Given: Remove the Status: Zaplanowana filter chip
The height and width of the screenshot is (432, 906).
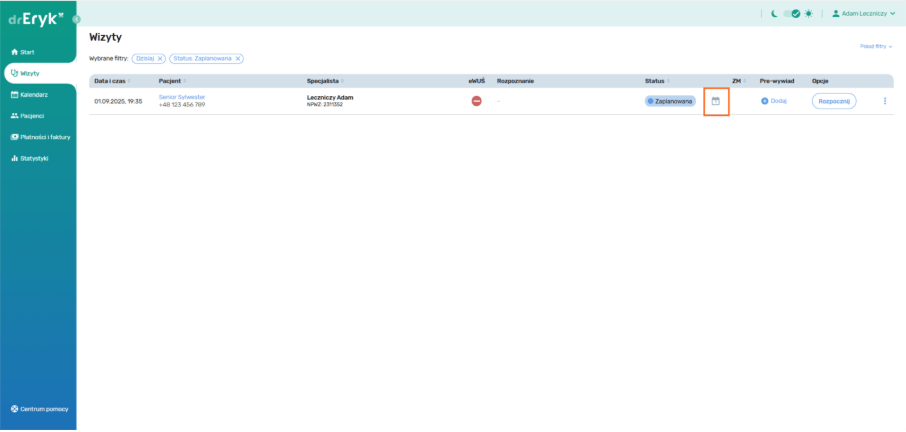Looking at the screenshot, I should 237,58.
